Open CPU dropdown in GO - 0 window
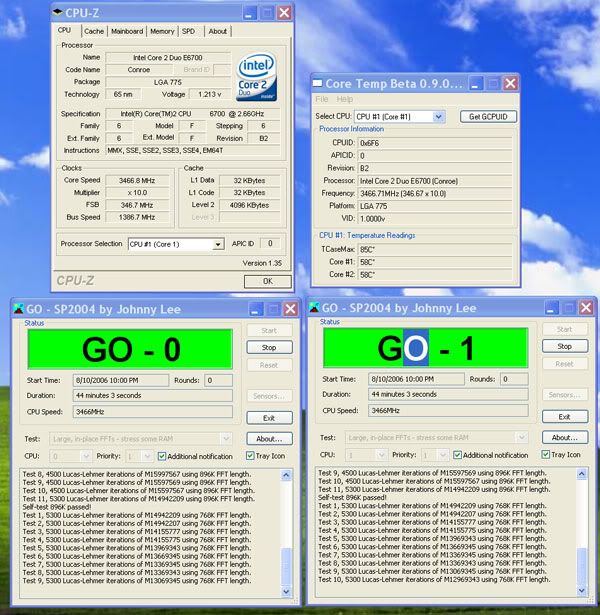Image resolution: width=600 pixels, height=615 pixels. point(85,456)
